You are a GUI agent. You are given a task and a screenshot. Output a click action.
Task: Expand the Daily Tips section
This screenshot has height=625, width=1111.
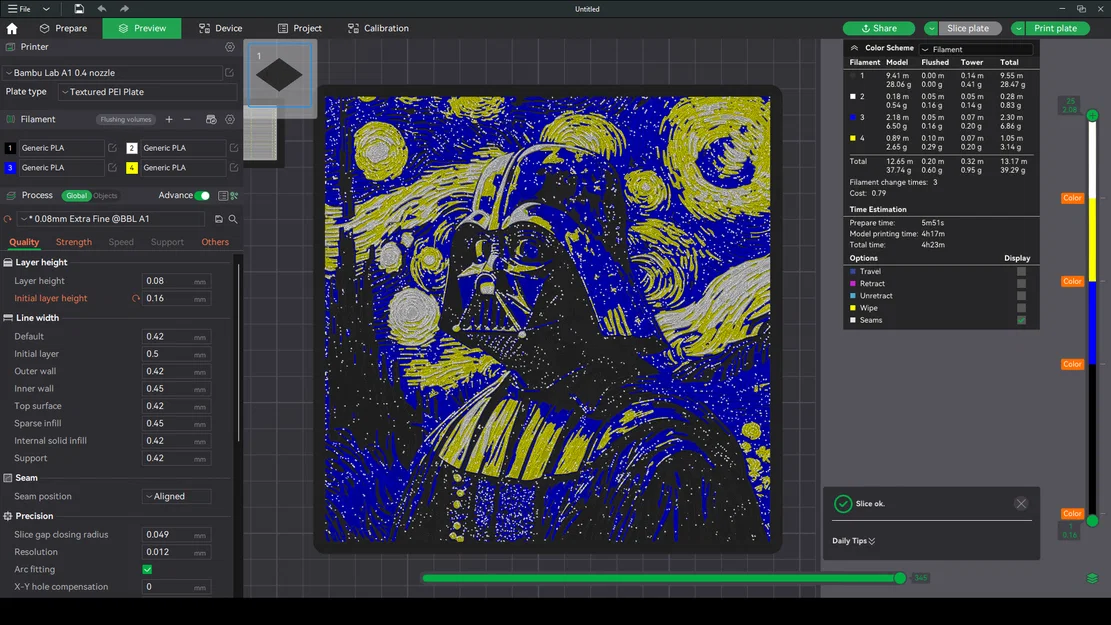click(x=854, y=541)
